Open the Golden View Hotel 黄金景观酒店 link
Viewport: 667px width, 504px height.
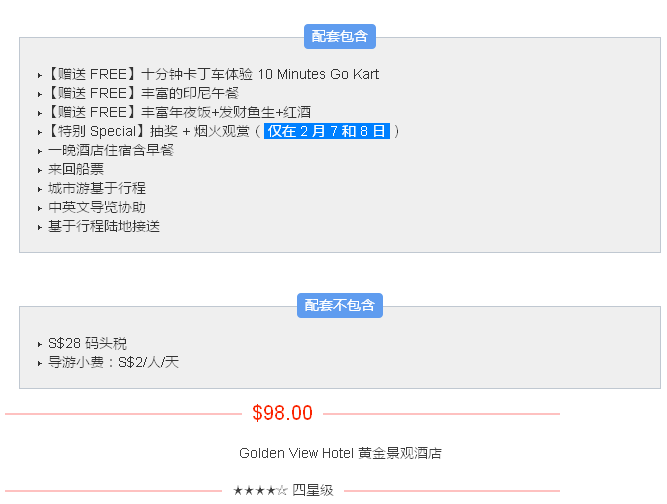point(340,453)
